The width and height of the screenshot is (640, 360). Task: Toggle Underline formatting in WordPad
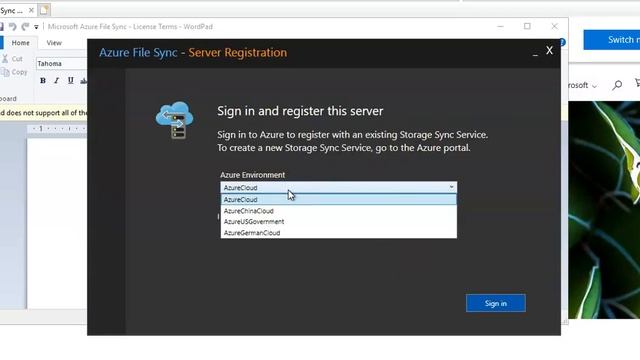(71, 80)
